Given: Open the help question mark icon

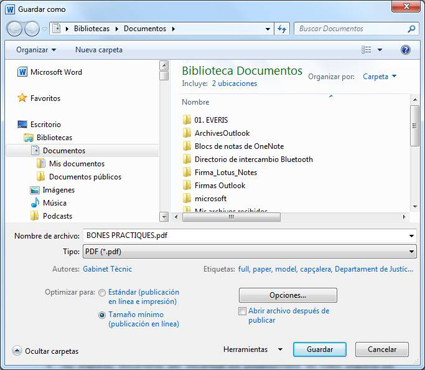Looking at the screenshot, I should [x=405, y=50].
